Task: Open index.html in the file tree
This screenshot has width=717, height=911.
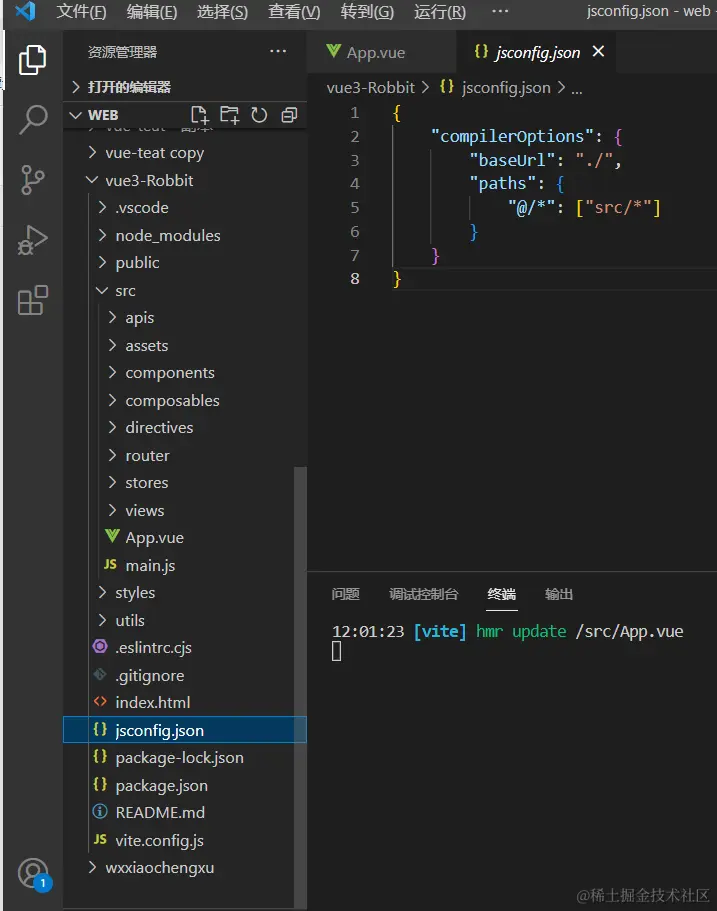Action: pyautogui.click(x=185, y=702)
